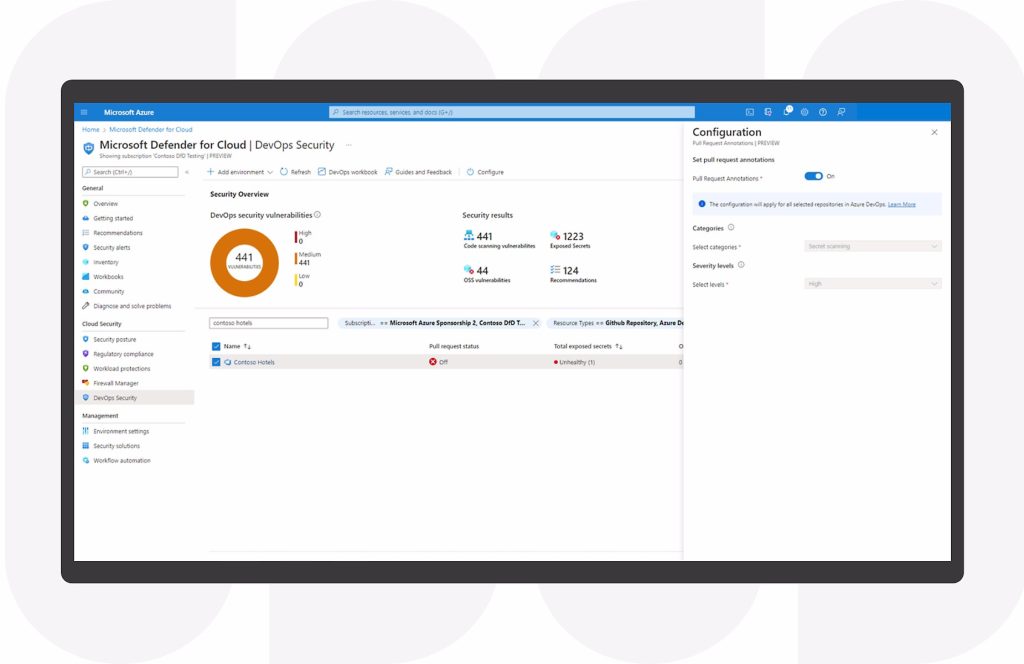Toggle the select-all checkbox in Name column
Image resolution: width=1024 pixels, height=664 pixels.
(217, 346)
